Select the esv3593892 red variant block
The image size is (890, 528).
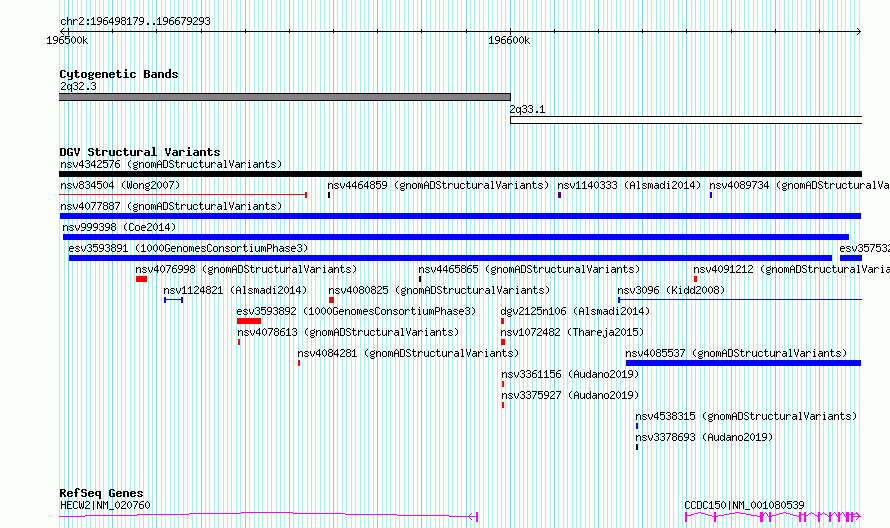249,321
